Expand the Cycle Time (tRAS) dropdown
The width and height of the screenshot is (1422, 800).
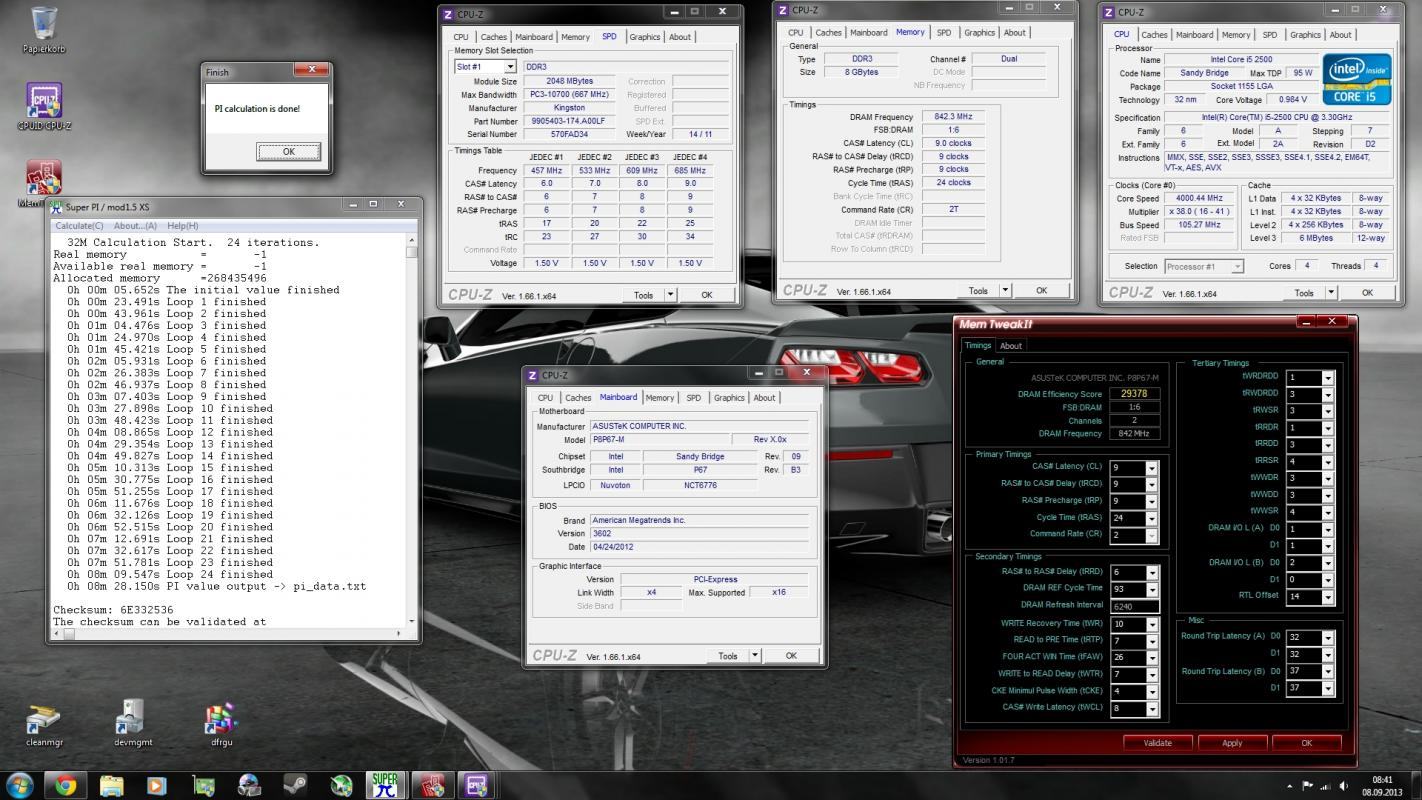click(1151, 519)
